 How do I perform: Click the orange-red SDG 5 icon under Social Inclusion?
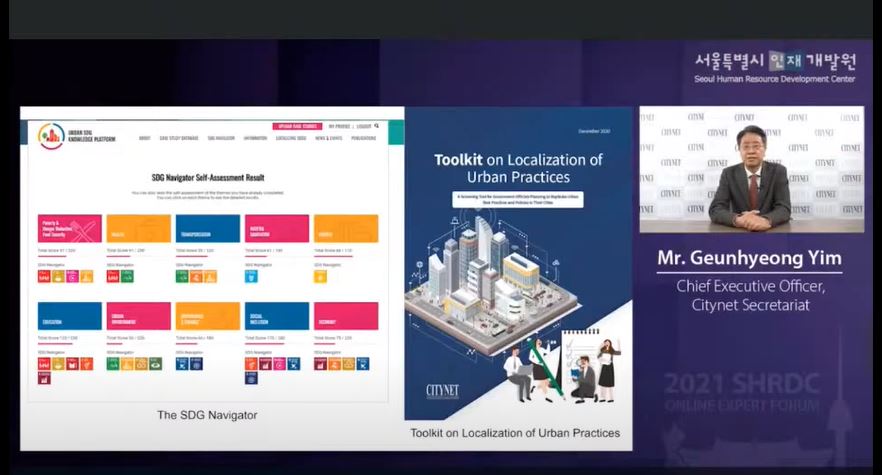pos(251,364)
